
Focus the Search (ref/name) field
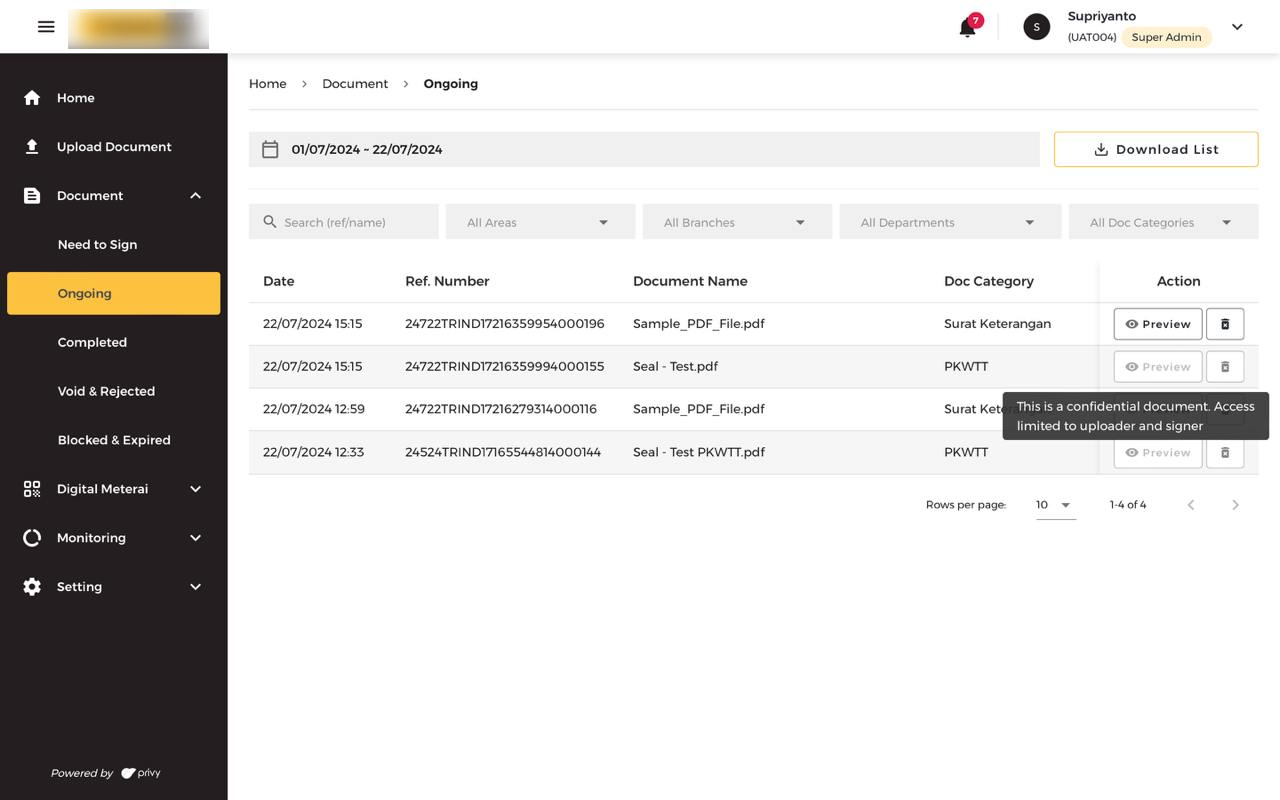(344, 222)
